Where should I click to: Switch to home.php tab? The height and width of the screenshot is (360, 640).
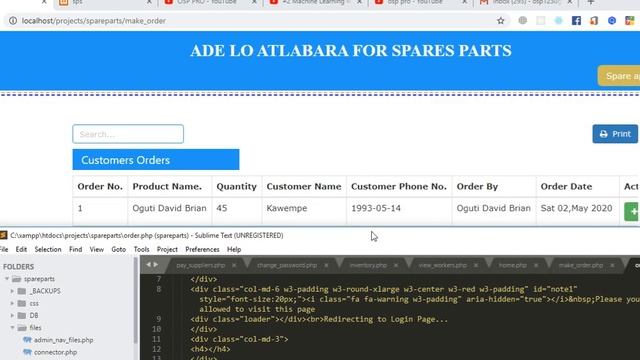coord(513,265)
